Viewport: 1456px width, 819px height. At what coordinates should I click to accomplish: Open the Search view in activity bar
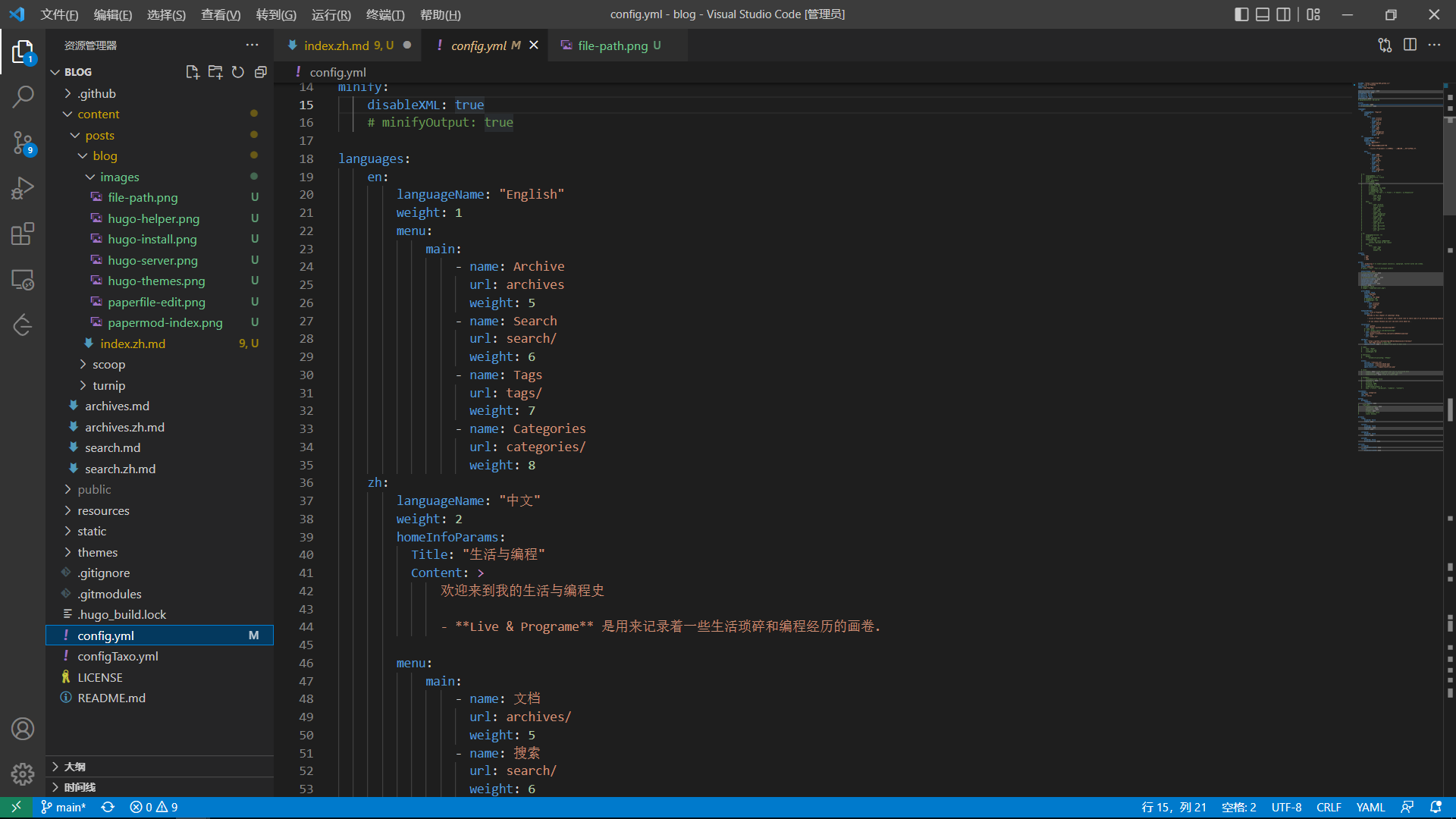click(23, 96)
